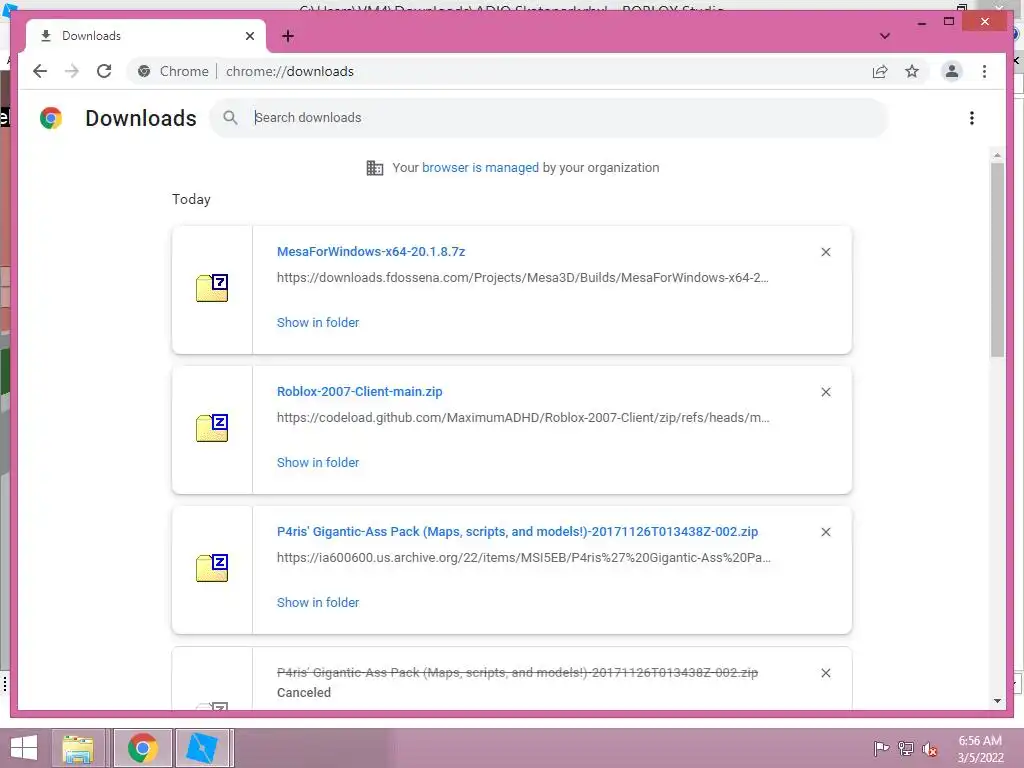Select the Downloads browser tab
This screenshot has width=1024, height=768.
tap(146, 36)
